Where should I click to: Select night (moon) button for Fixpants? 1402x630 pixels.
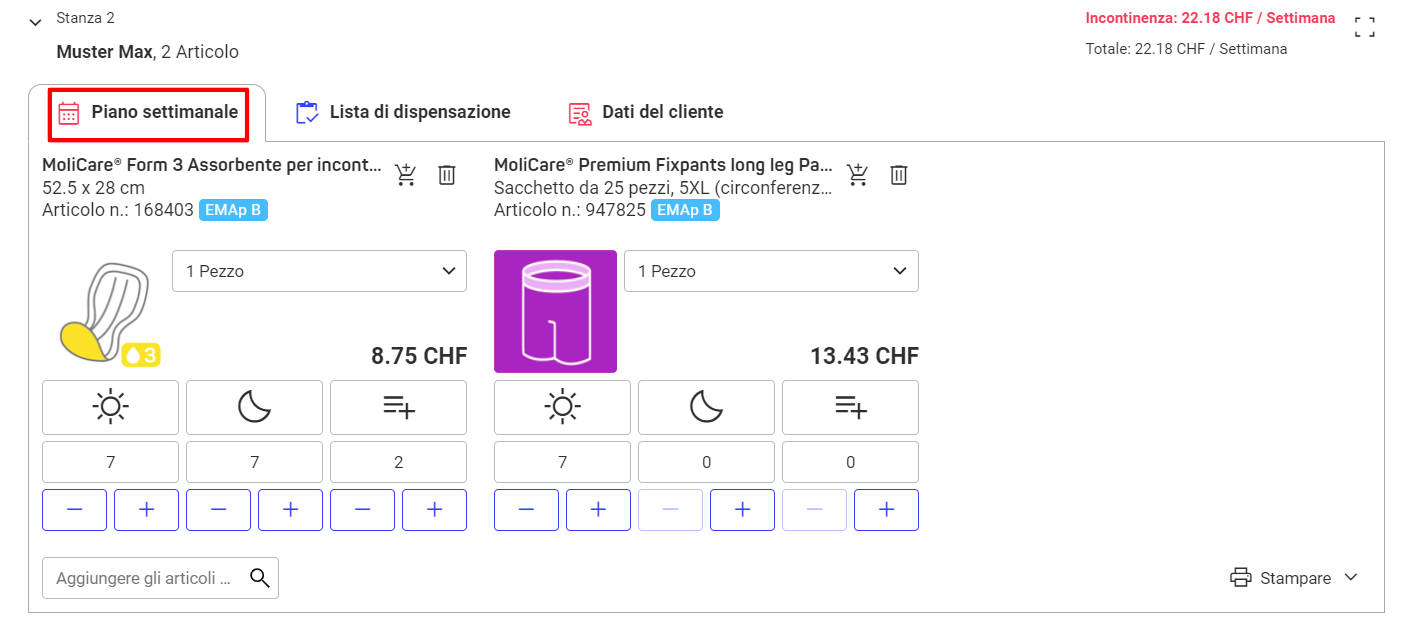(706, 407)
